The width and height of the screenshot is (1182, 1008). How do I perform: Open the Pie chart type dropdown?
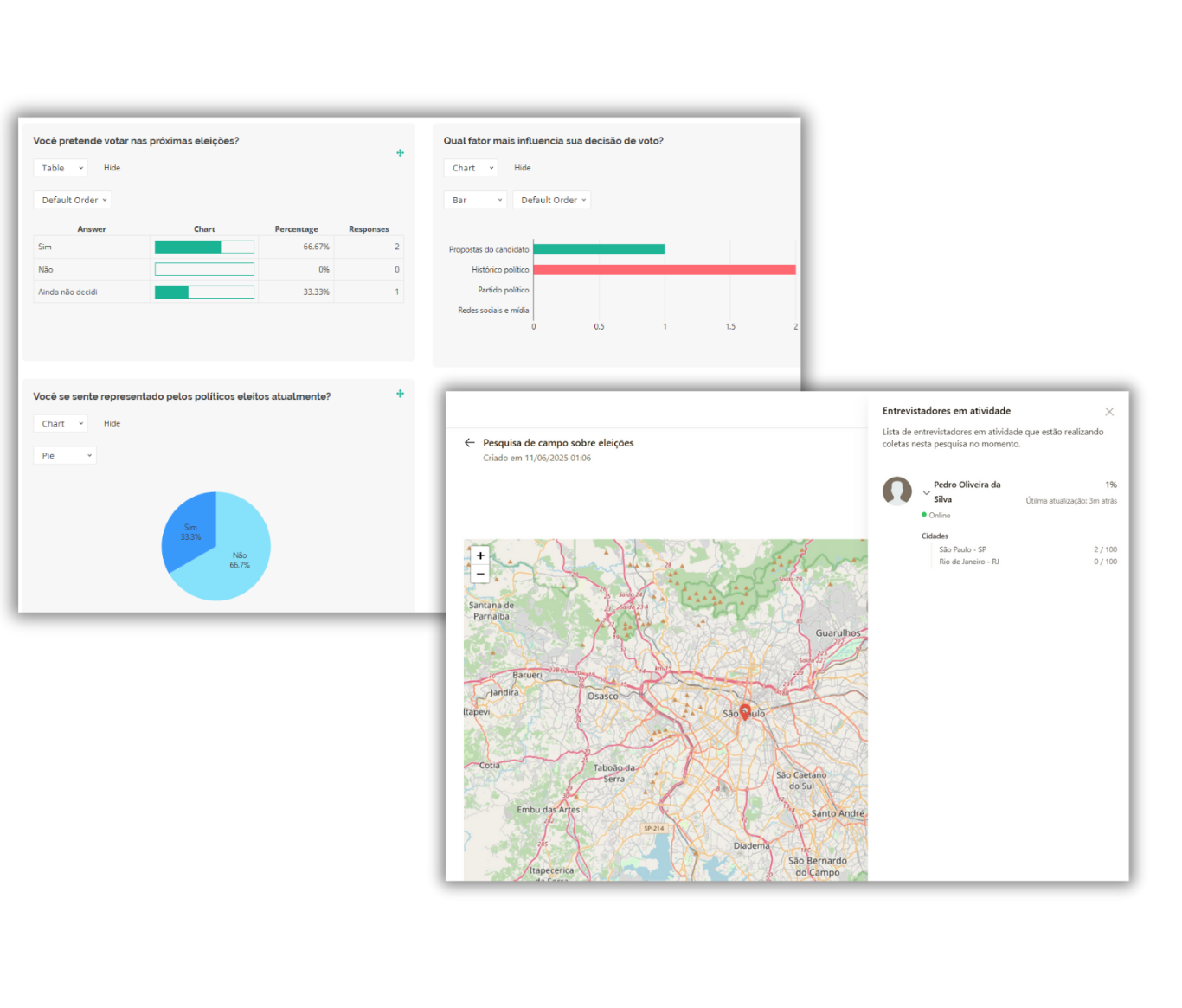tap(65, 455)
